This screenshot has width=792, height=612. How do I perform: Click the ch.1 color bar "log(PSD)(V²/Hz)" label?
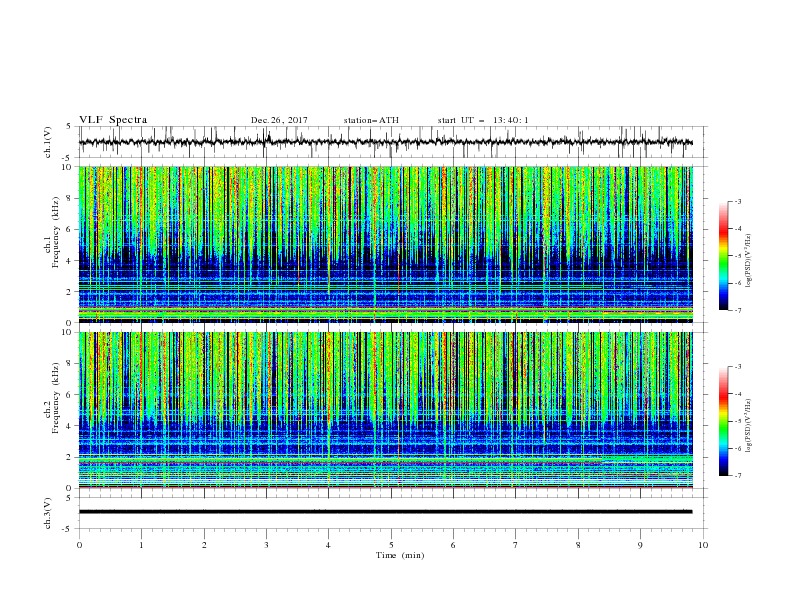tap(749, 261)
